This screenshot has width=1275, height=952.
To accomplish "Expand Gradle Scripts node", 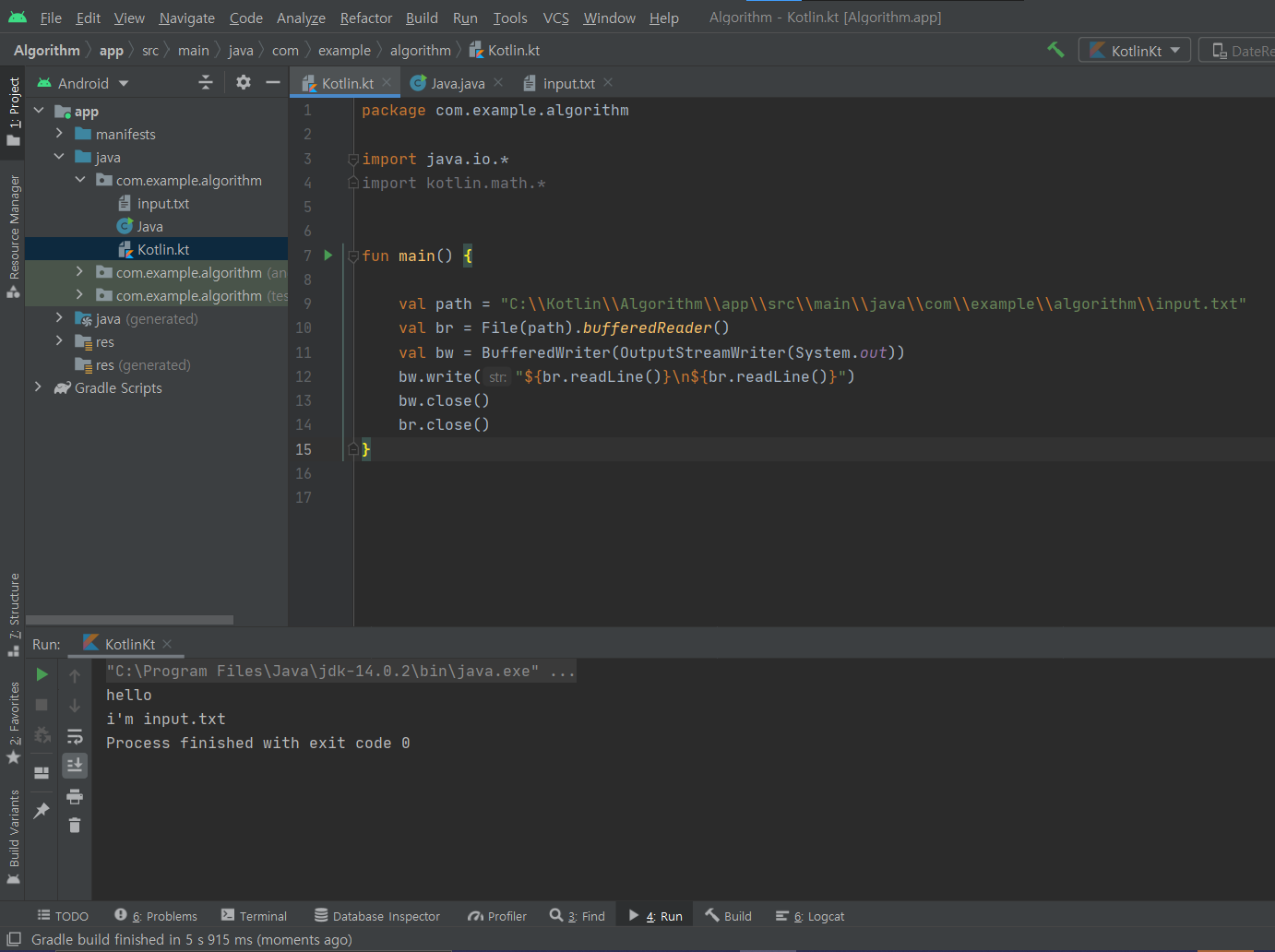I will [39, 387].
